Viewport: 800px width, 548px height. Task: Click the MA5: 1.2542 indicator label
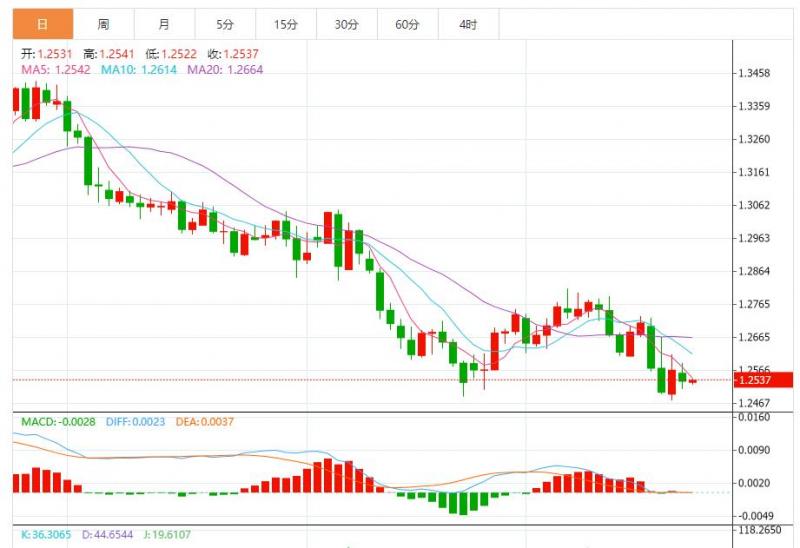tap(56, 69)
